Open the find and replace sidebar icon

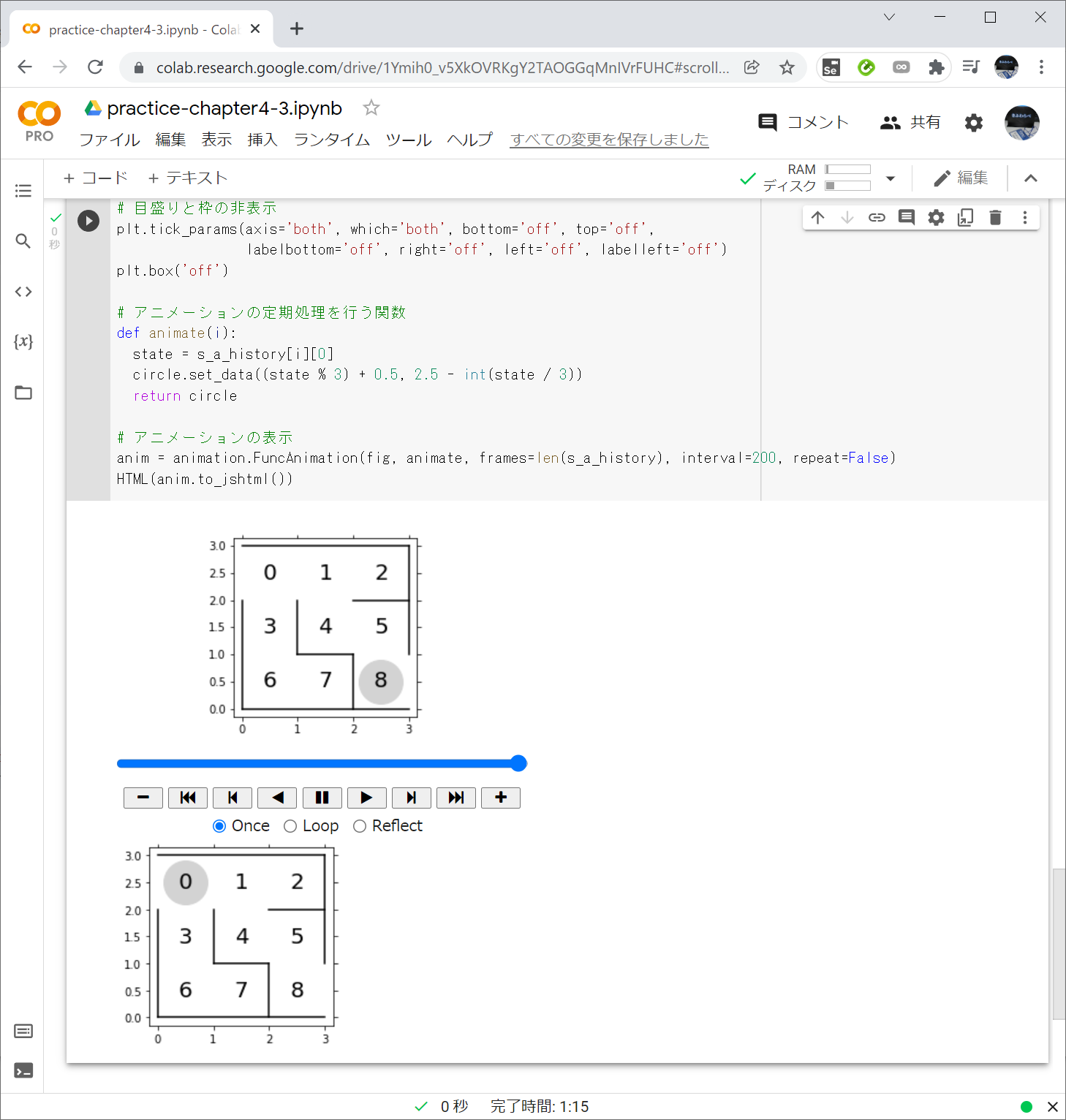point(23,241)
